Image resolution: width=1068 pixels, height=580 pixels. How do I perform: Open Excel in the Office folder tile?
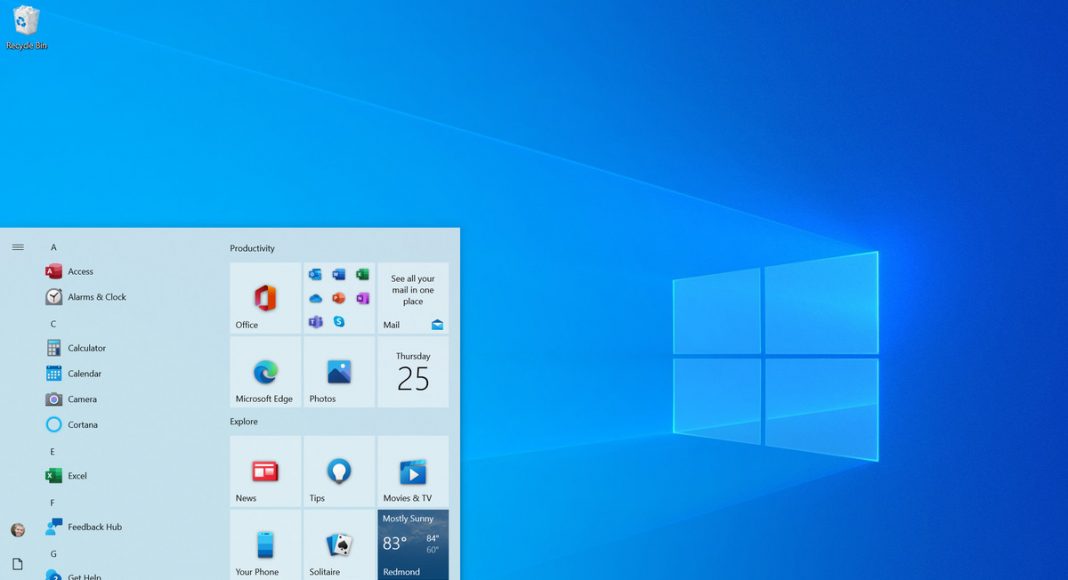click(362, 274)
